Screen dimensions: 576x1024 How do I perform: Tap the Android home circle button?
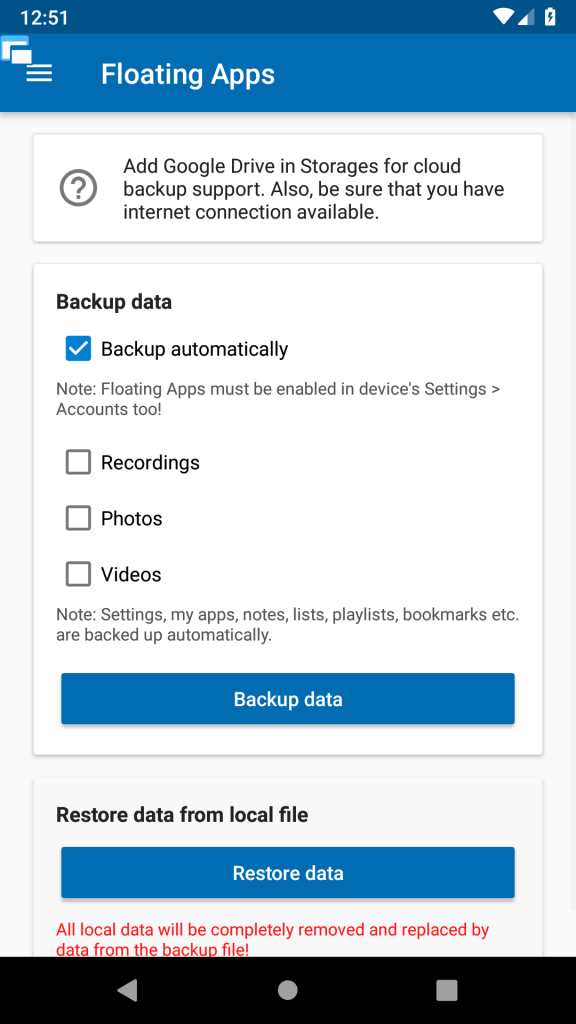(287, 990)
